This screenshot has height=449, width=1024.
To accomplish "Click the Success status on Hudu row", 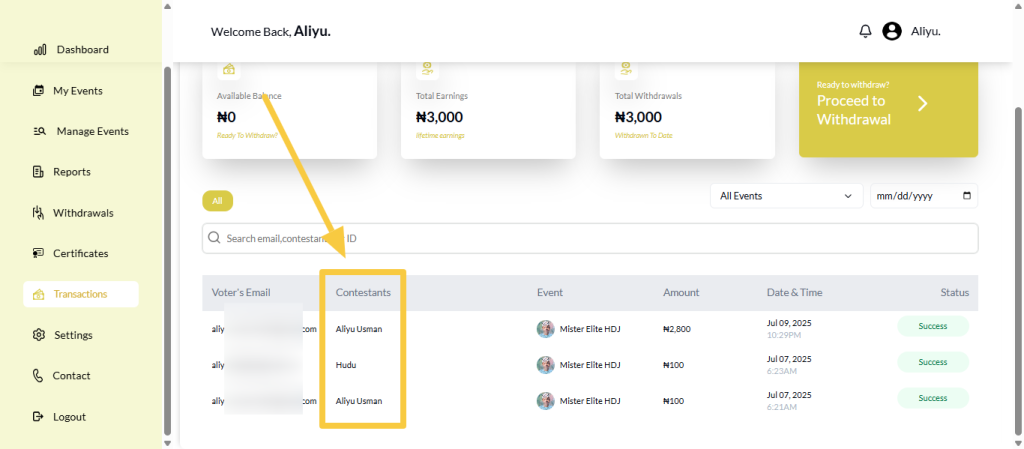I will [932, 362].
